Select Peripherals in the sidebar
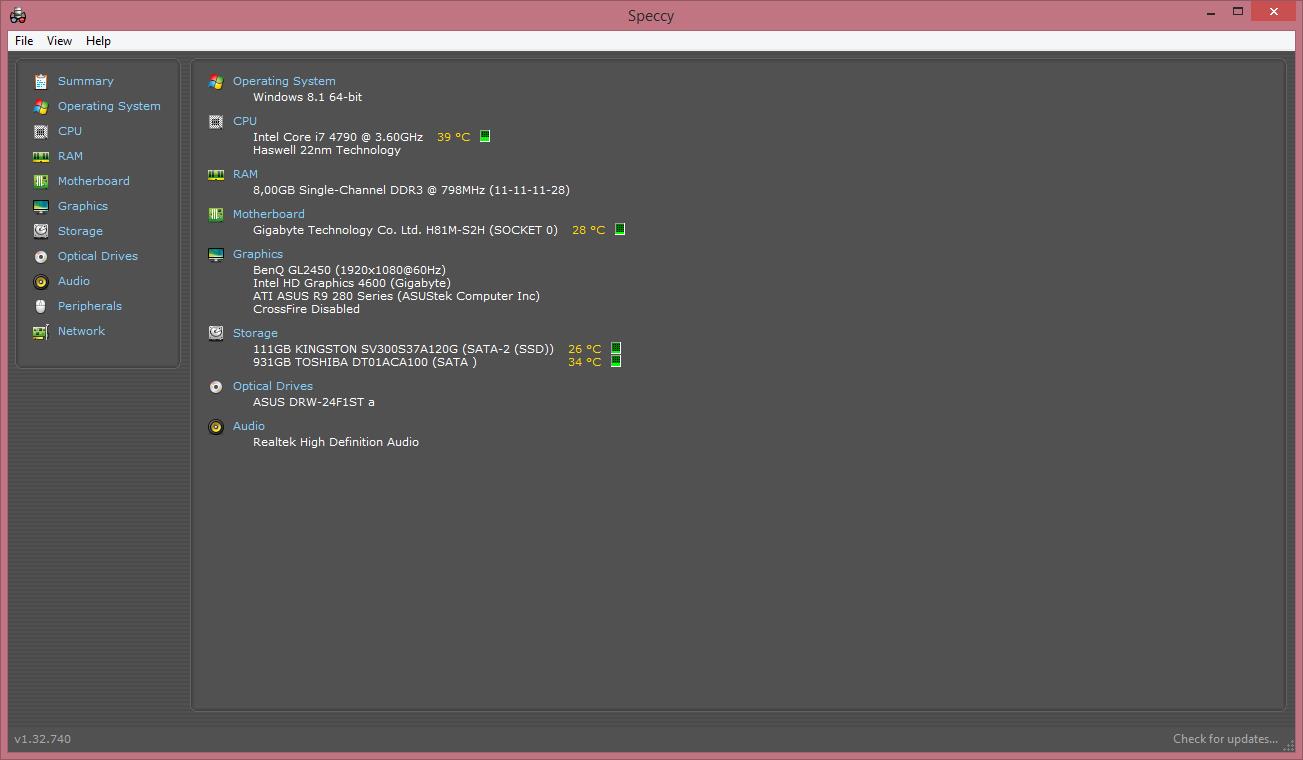Viewport: 1303px width, 760px height. pyautogui.click(x=90, y=306)
